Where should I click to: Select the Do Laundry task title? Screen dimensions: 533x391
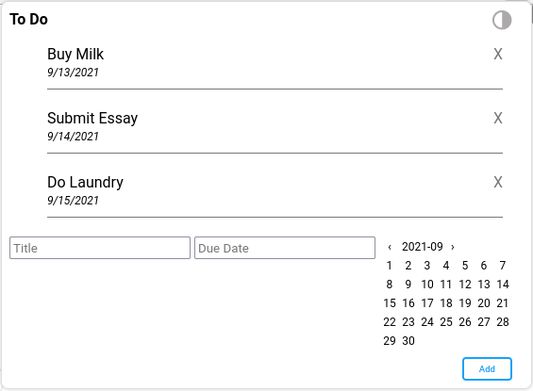point(85,182)
